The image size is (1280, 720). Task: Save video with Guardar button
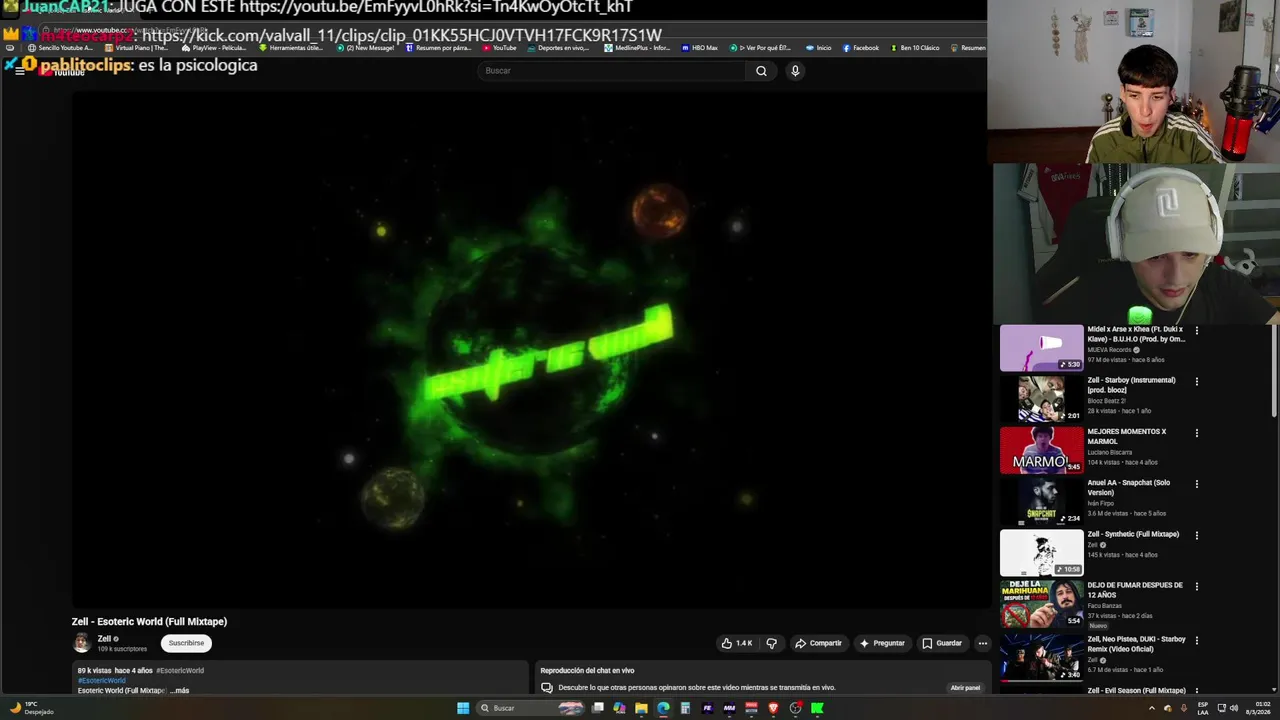[942, 643]
